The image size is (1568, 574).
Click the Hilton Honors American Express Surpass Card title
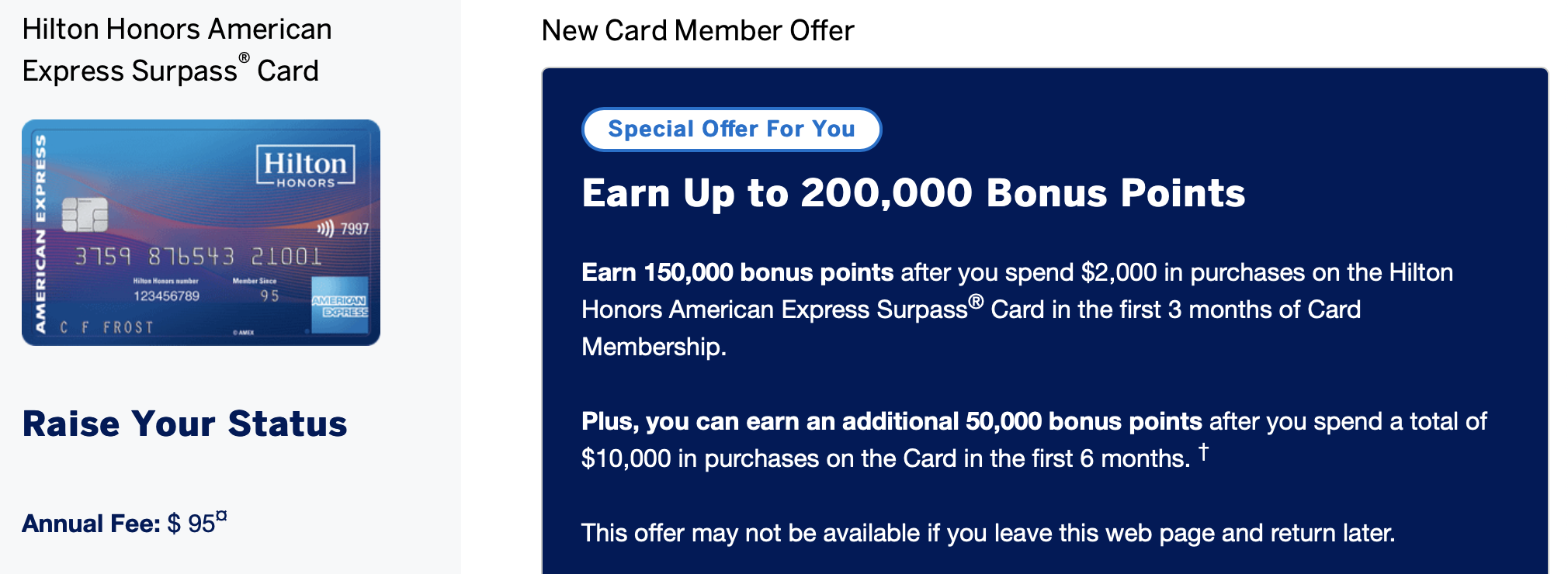pyautogui.click(x=177, y=50)
